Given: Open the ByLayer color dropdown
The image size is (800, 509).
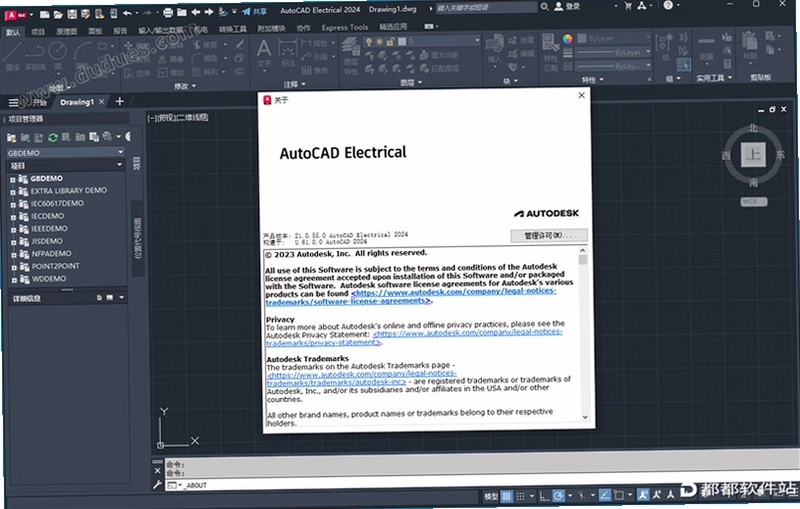Looking at the screenshot, I should tap(614, 38).
